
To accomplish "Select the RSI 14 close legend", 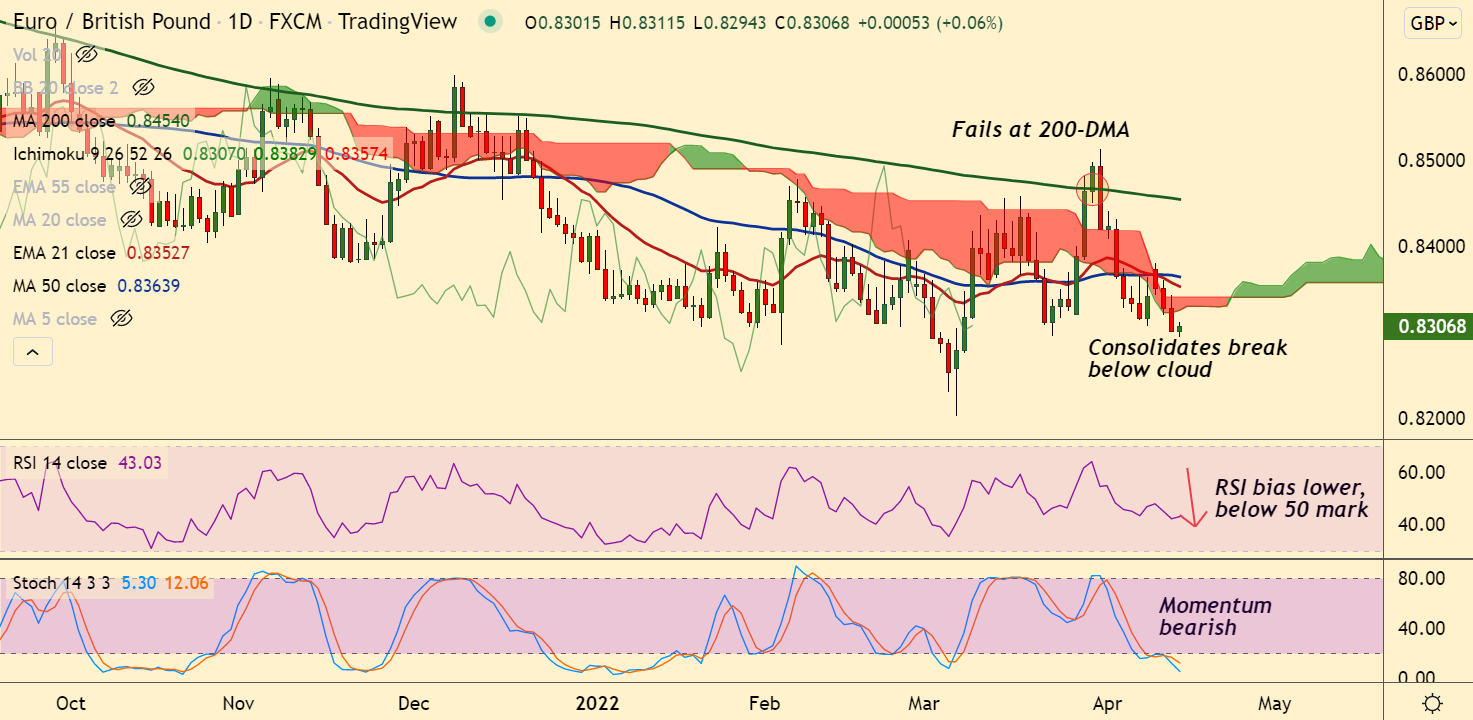I will tap(60, 463).
